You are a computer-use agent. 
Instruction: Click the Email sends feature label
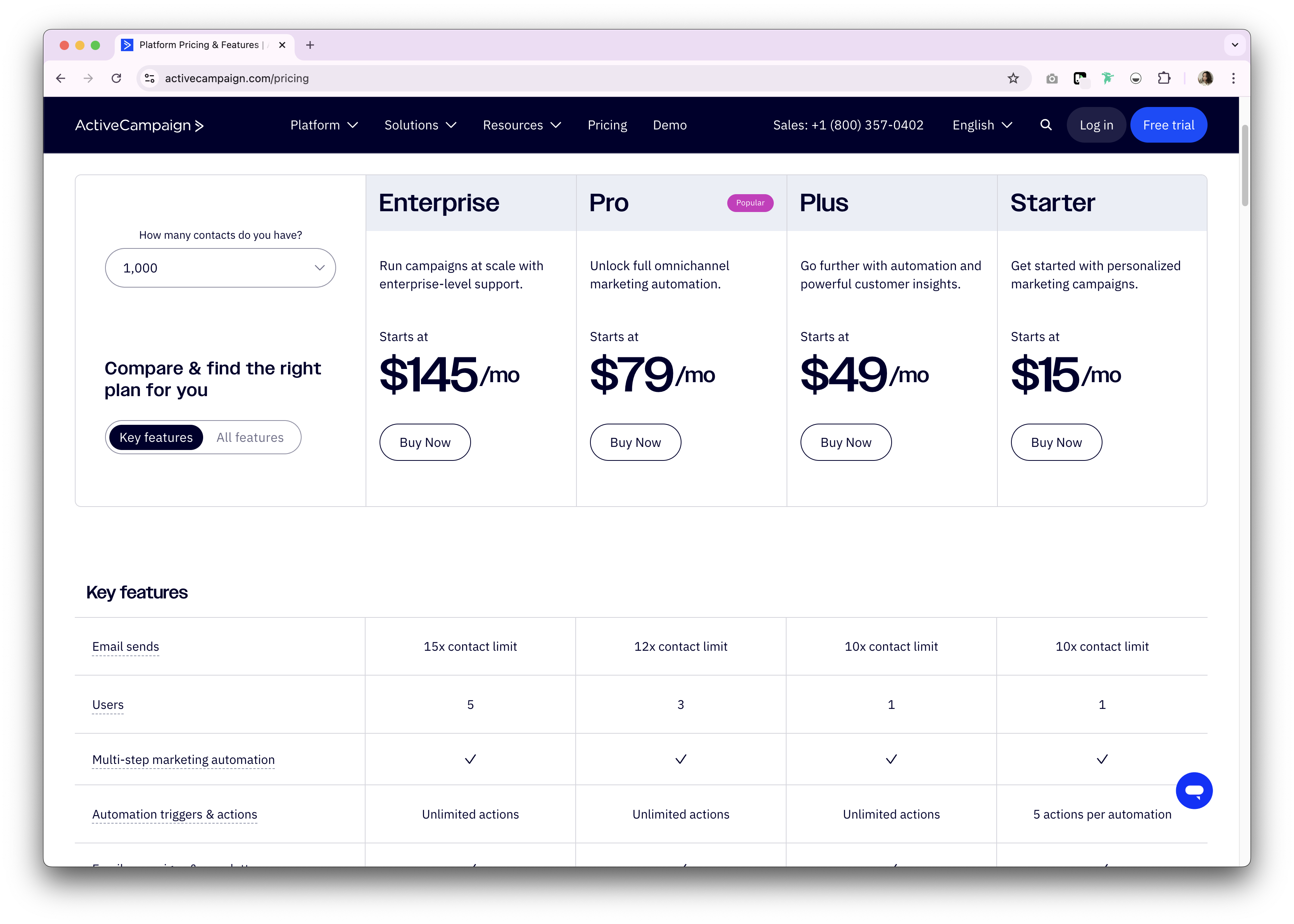[126, 647]
